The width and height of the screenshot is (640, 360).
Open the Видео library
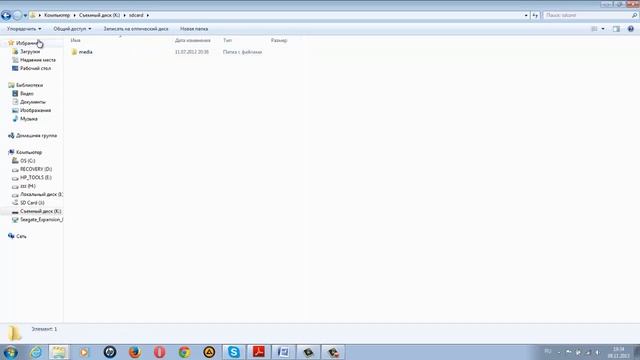click(x=27, y=93)
